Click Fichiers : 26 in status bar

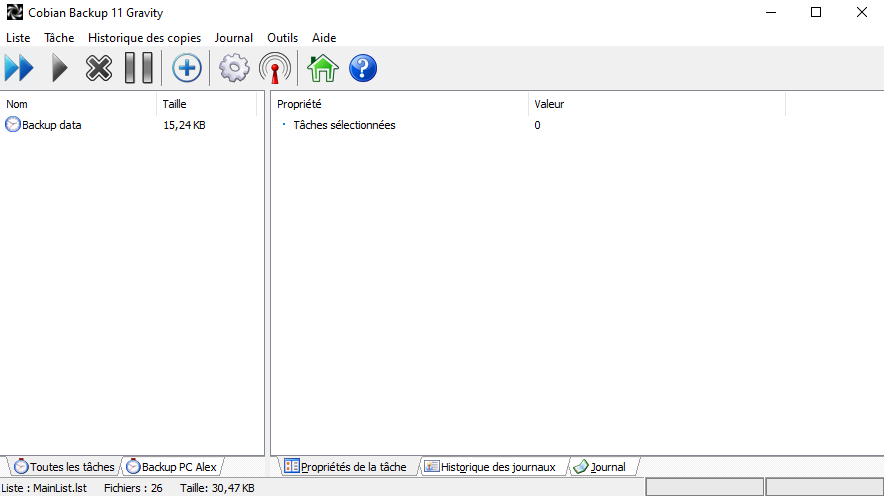(133, 488)
